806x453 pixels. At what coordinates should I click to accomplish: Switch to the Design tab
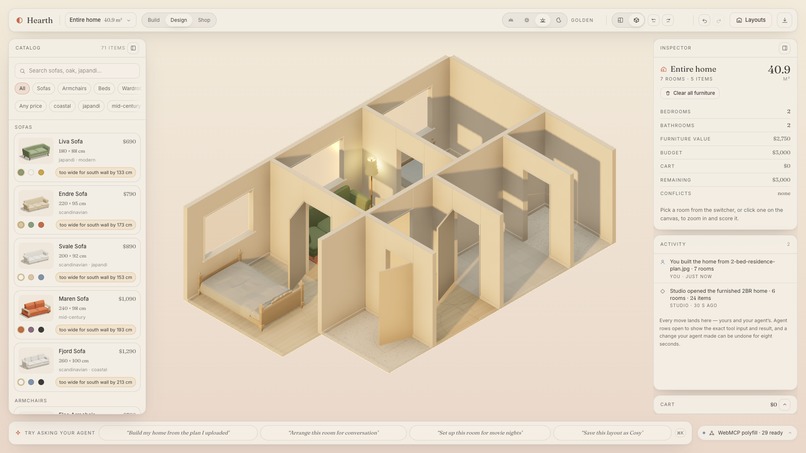tap(178, 20)
